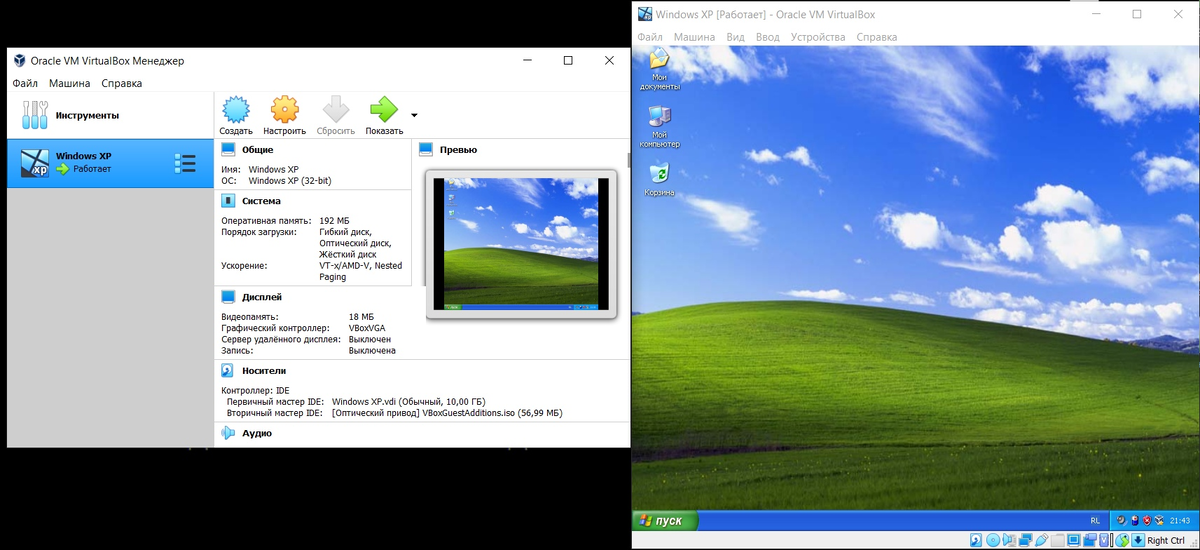Open Файл menu in the Windows XP VM window
The width and height of the screenshot is (1200, 550).
[650, 37]
